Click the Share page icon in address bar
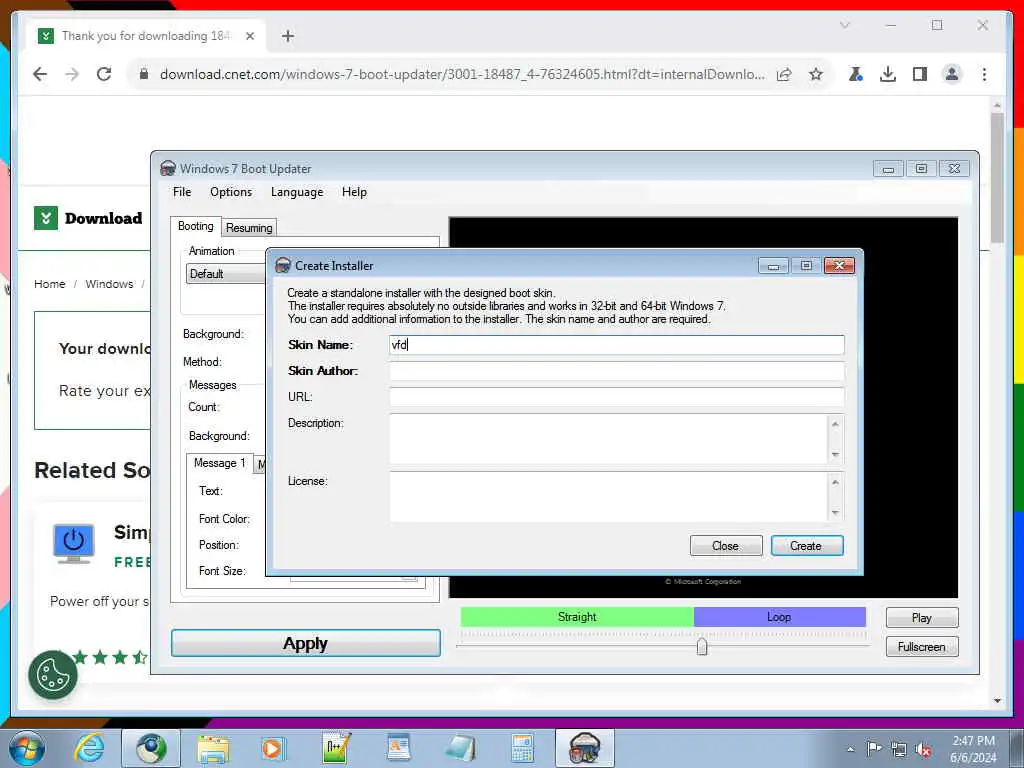This screenshot has height=768, width=1024. (784, 74)
